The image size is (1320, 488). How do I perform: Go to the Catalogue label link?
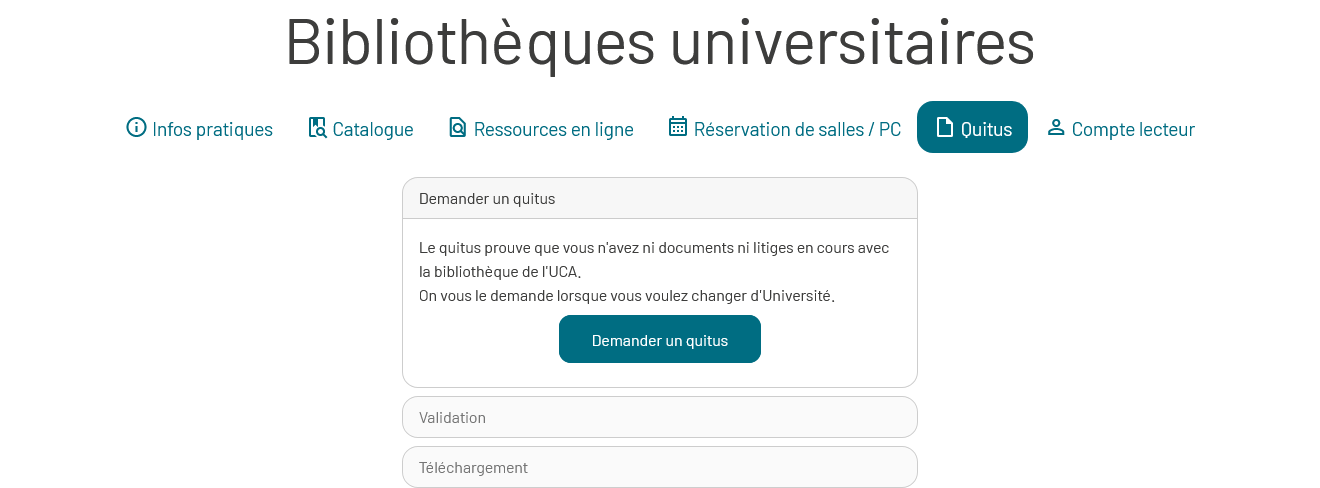point(373,129)
